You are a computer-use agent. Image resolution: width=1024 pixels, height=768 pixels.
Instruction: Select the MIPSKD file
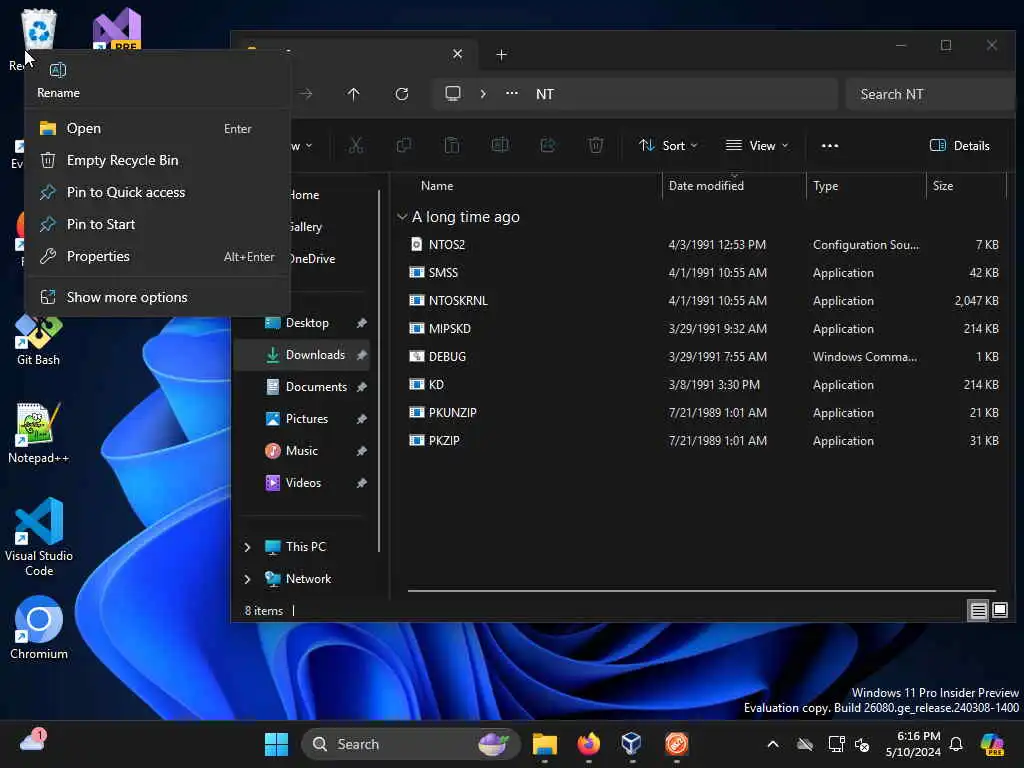click(x=704, y=329)
